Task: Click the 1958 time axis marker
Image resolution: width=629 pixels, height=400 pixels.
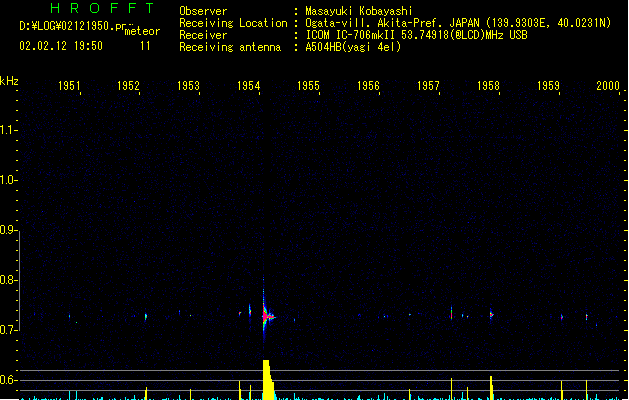Action: (x=488, y=85)
